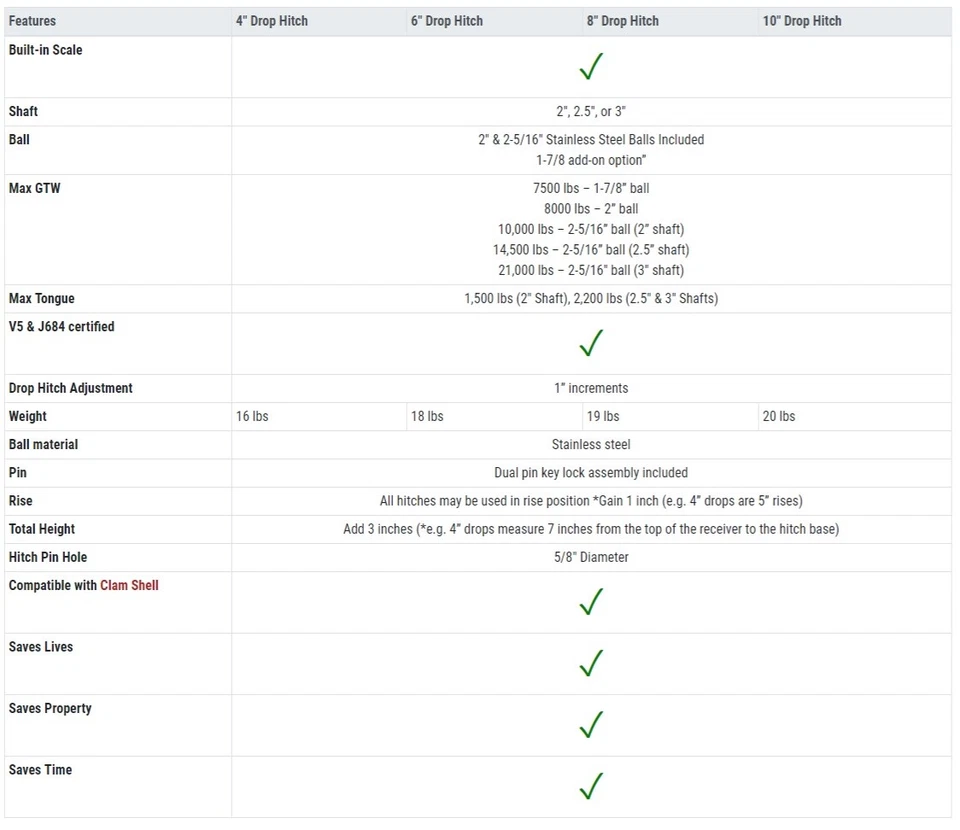Click the V5 & J684 certified checkmark
This screenshot has width=960, height=830.
click(591, 344)
